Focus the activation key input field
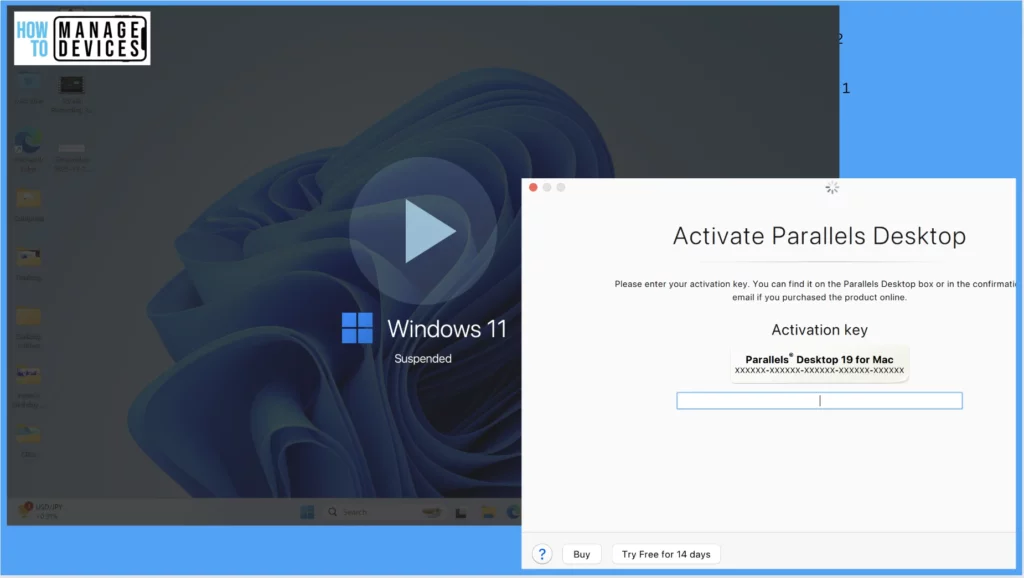Screen dimensions: 1024x578 point(819,400)
